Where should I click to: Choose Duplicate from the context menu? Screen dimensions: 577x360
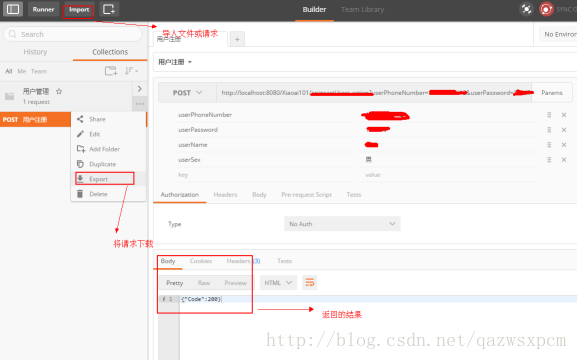click(109, 164)
